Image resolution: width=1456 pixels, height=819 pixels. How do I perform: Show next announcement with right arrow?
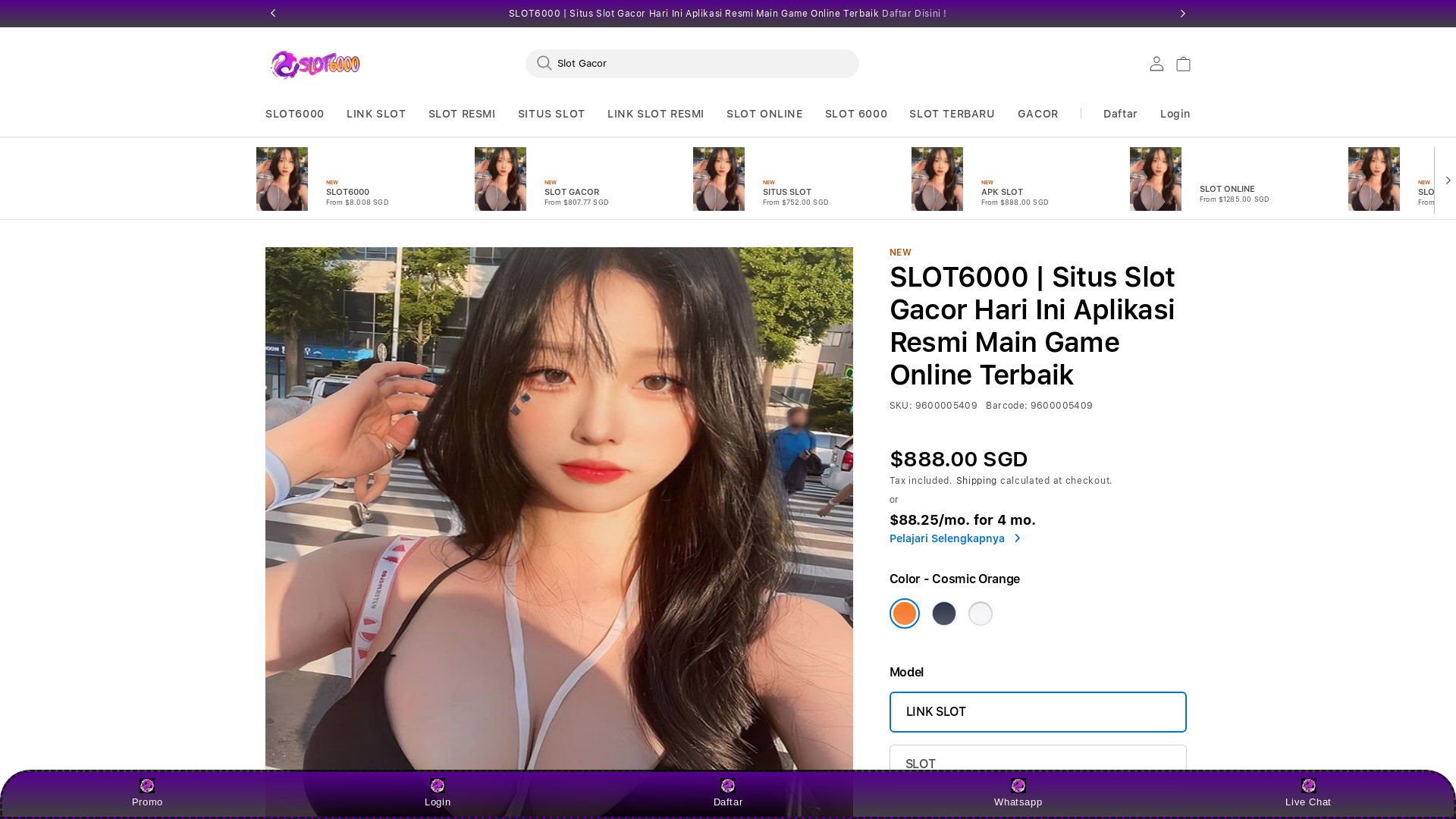pyautogui.click(x=1182, y=14)
